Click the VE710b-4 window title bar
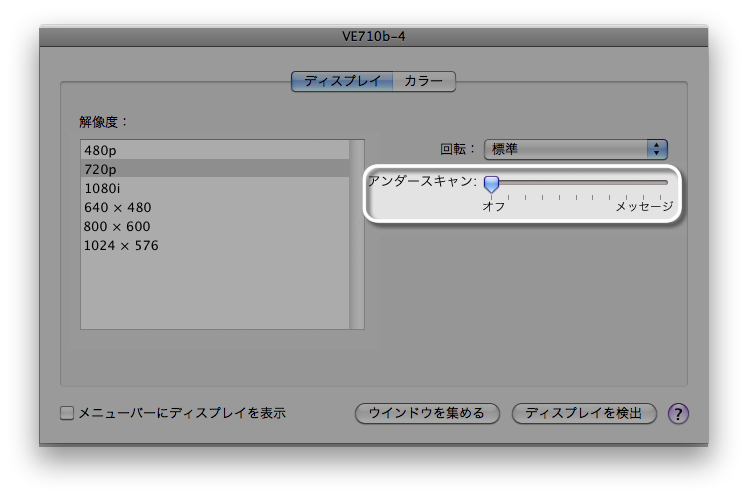 [x=373, y=36]
